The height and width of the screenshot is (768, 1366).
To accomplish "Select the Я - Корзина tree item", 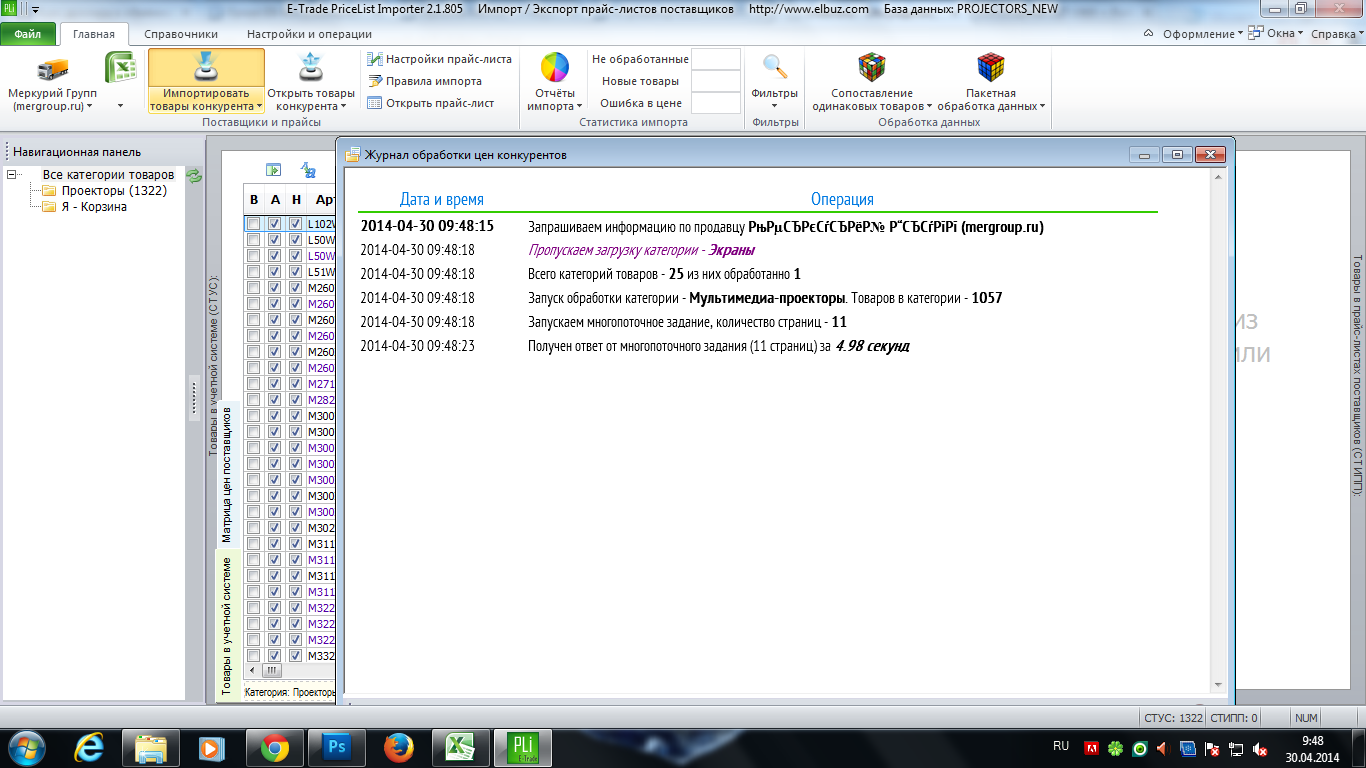I will [94, 207].
